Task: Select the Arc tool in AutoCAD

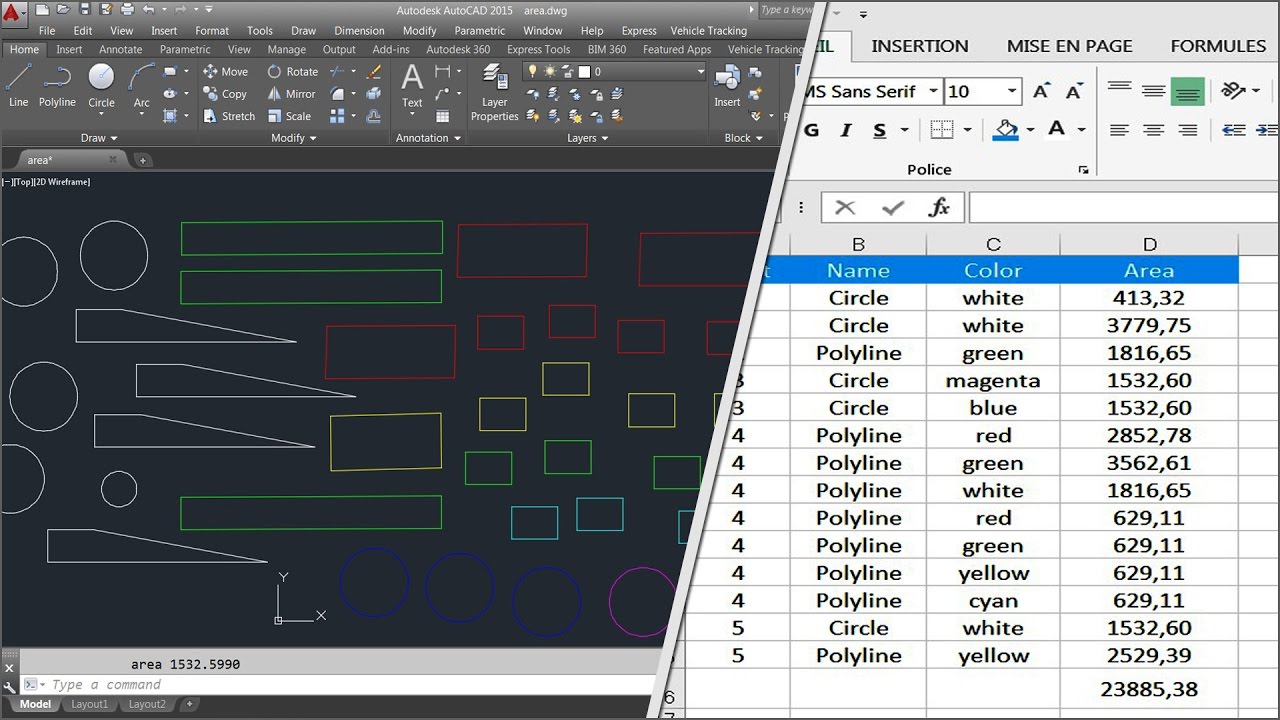Action: [142, 85]
